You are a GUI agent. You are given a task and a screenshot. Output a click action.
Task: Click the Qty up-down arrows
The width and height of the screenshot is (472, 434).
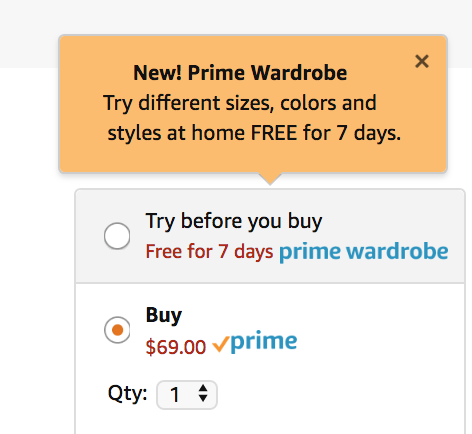pyautogui.click(x=203, y=393)
